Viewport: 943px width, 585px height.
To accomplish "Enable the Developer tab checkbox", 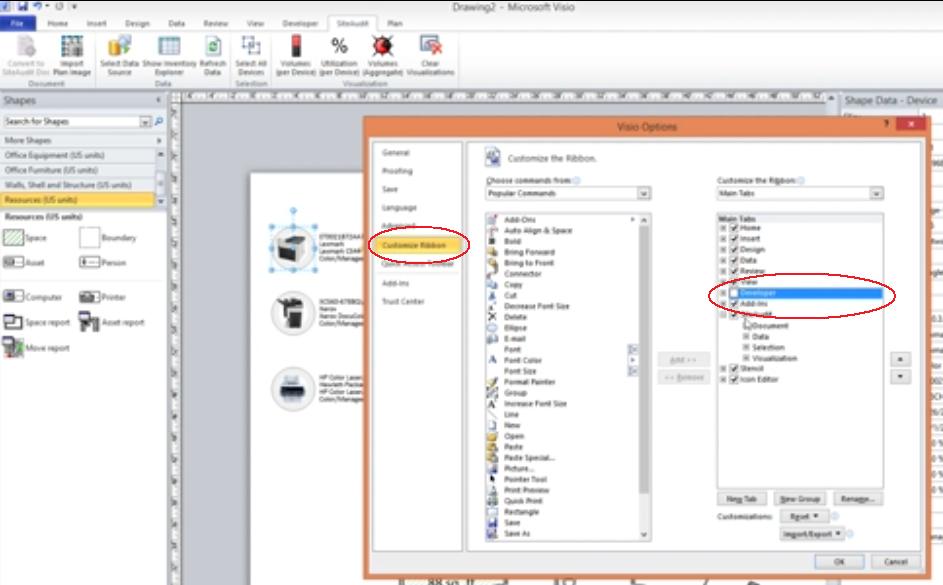I will pos(732,291).
